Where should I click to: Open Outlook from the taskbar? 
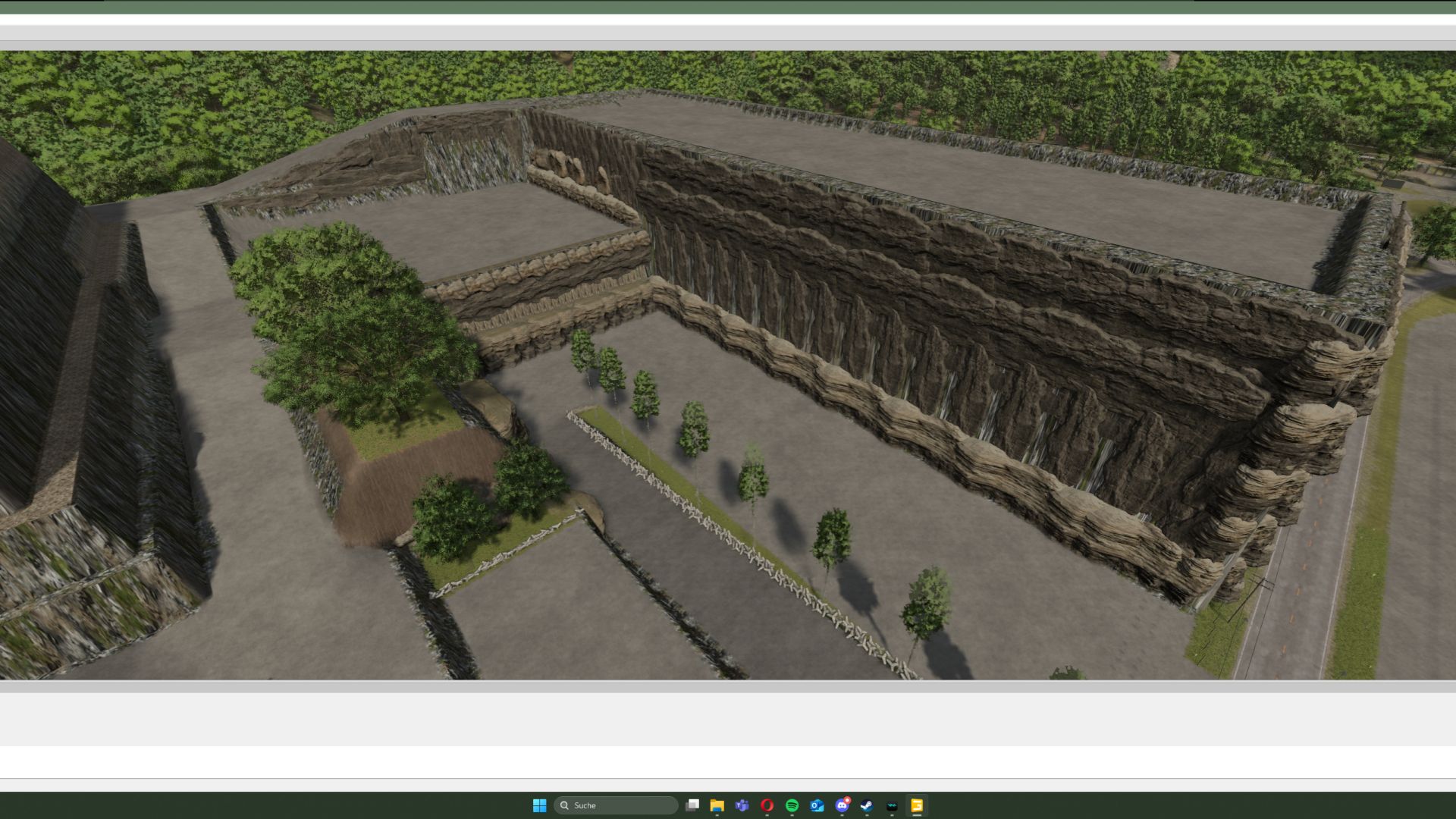pos(817,805)
